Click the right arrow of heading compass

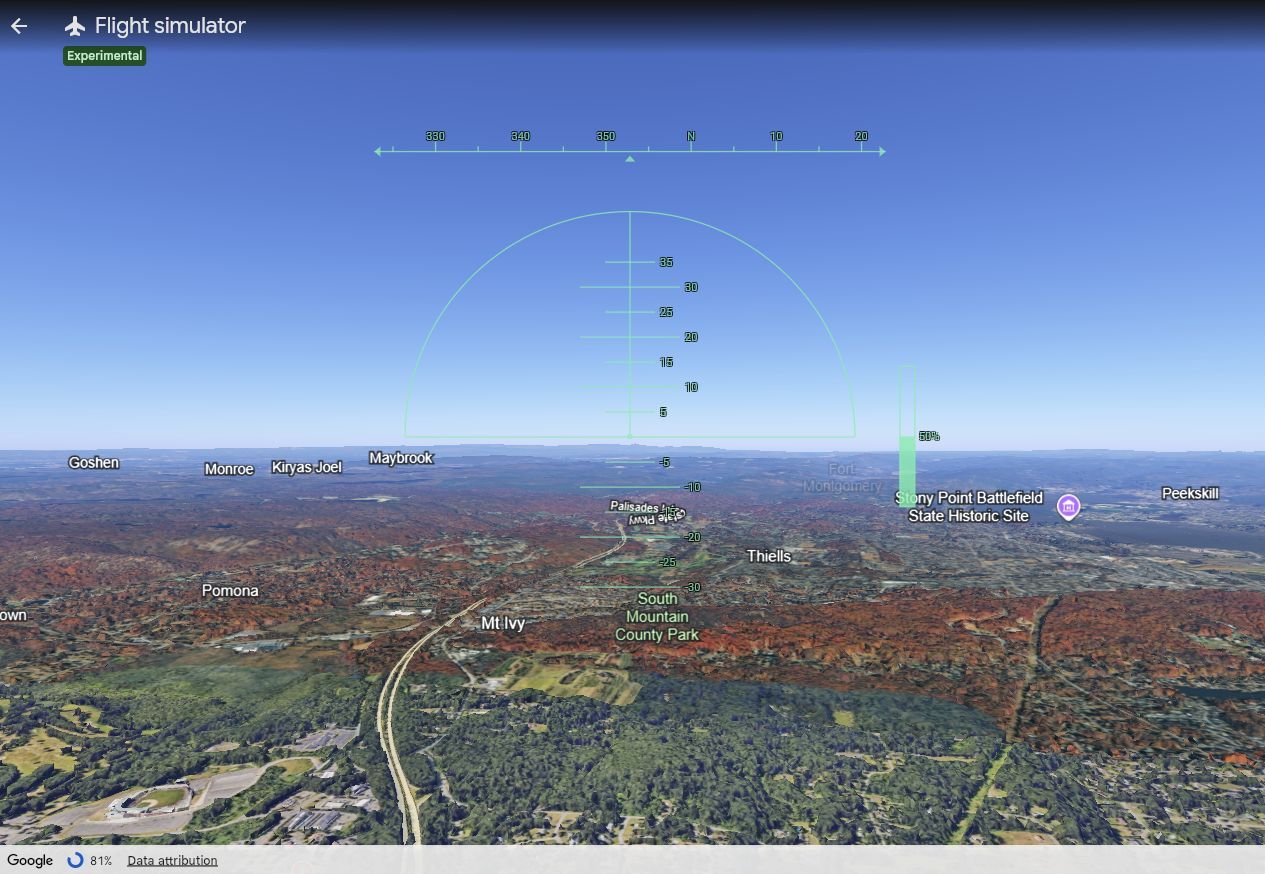[x=882, y=151]
